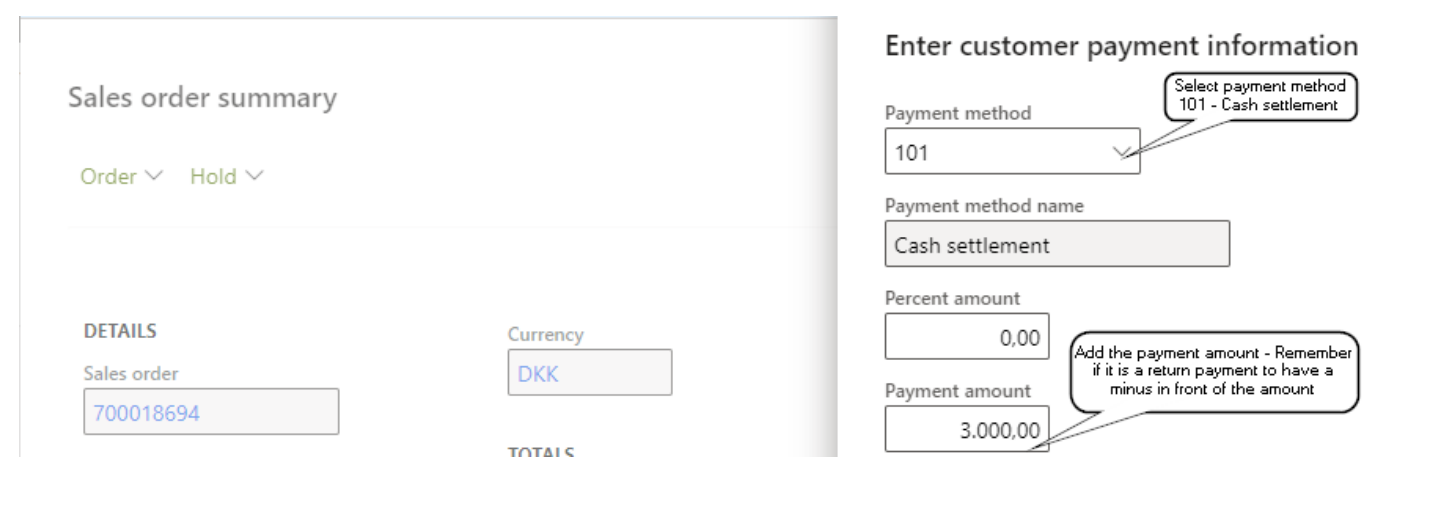The height and width of the screenshot is (531, 1429).
Task: Click the DKK currency link
Action: [538, 374]
